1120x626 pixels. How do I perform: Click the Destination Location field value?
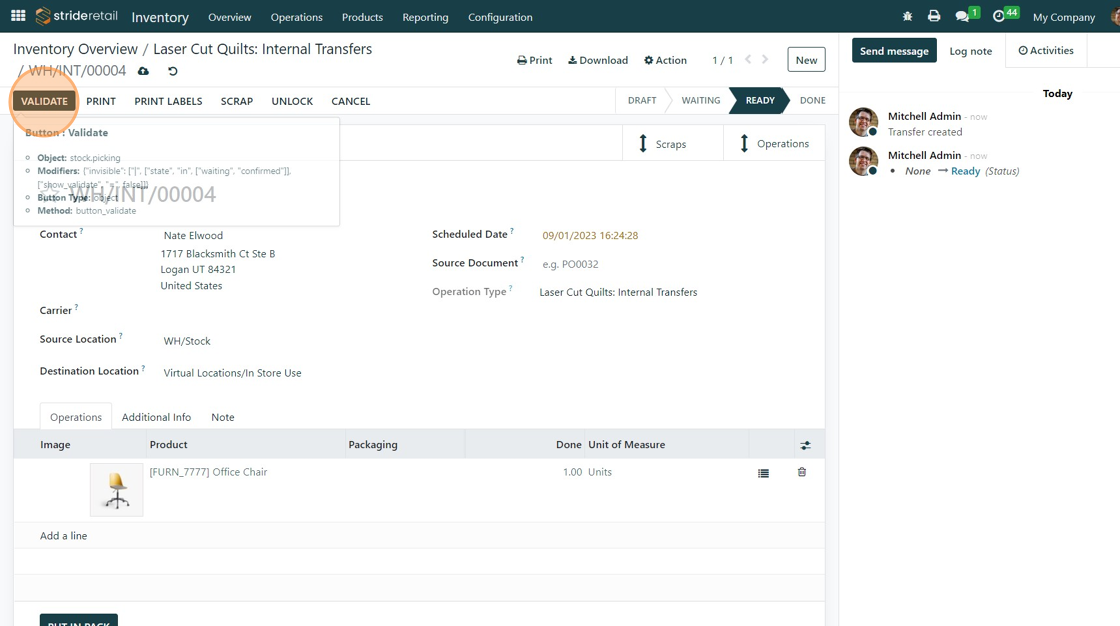click(x=232, y=372)
